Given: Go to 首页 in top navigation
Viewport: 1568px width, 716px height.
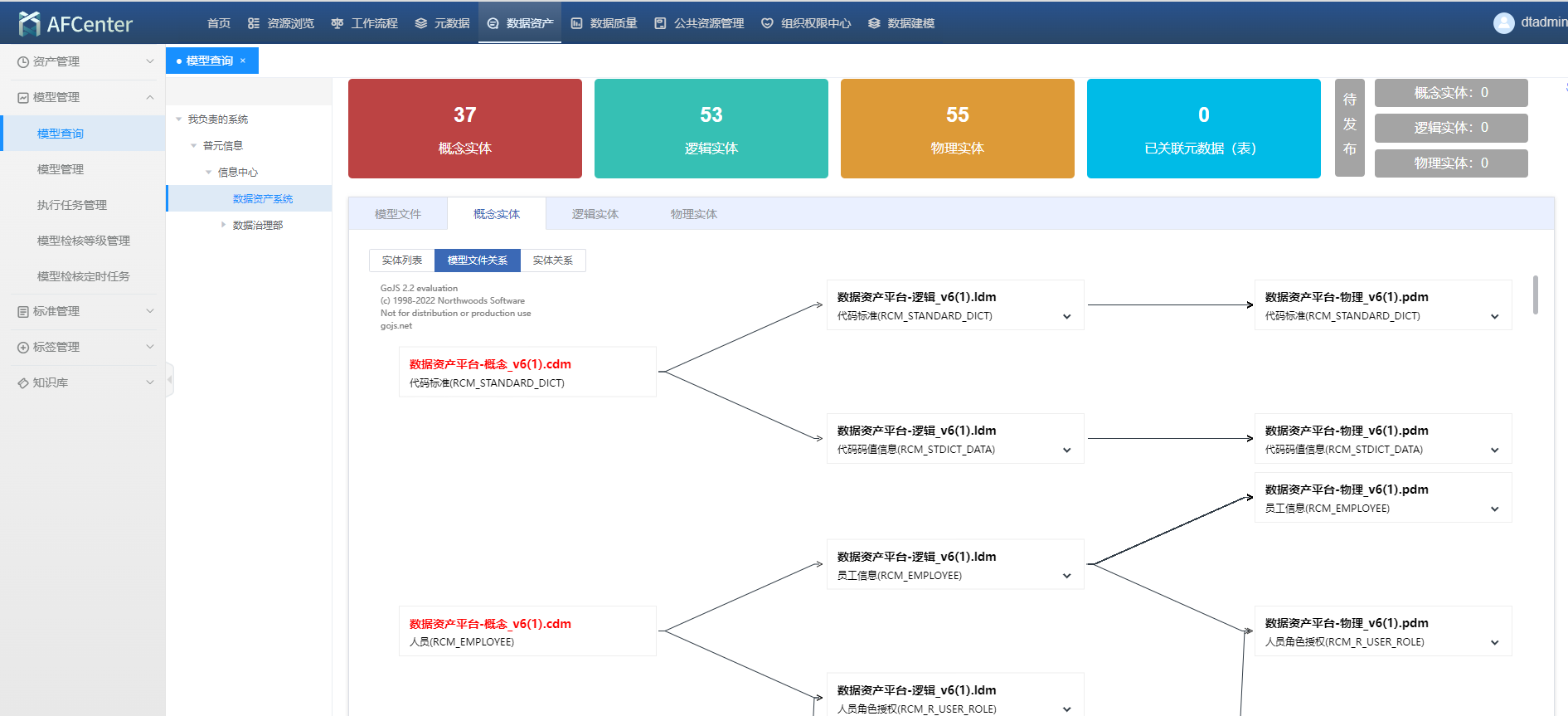Looking at the screenshot, I should click(219, 23).
